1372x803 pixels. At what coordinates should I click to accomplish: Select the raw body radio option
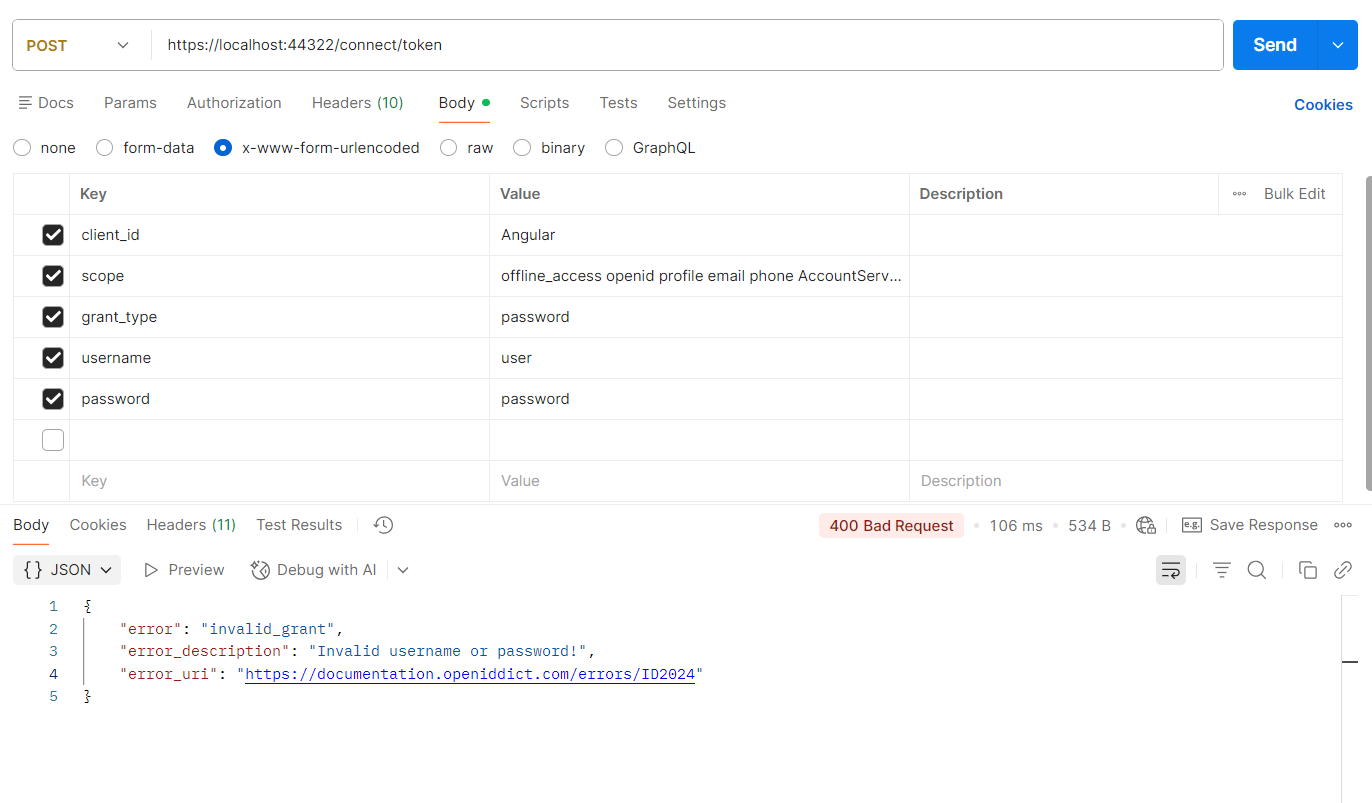449,148
